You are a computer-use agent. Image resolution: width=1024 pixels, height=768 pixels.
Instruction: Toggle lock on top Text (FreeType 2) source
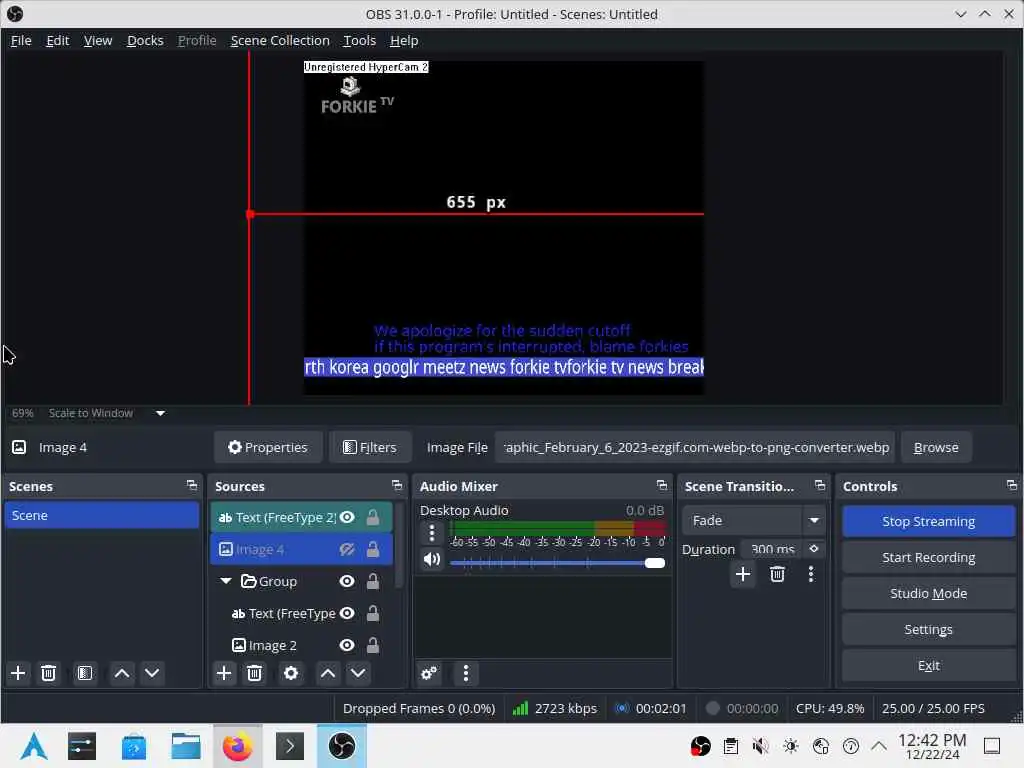coord(373,517)
